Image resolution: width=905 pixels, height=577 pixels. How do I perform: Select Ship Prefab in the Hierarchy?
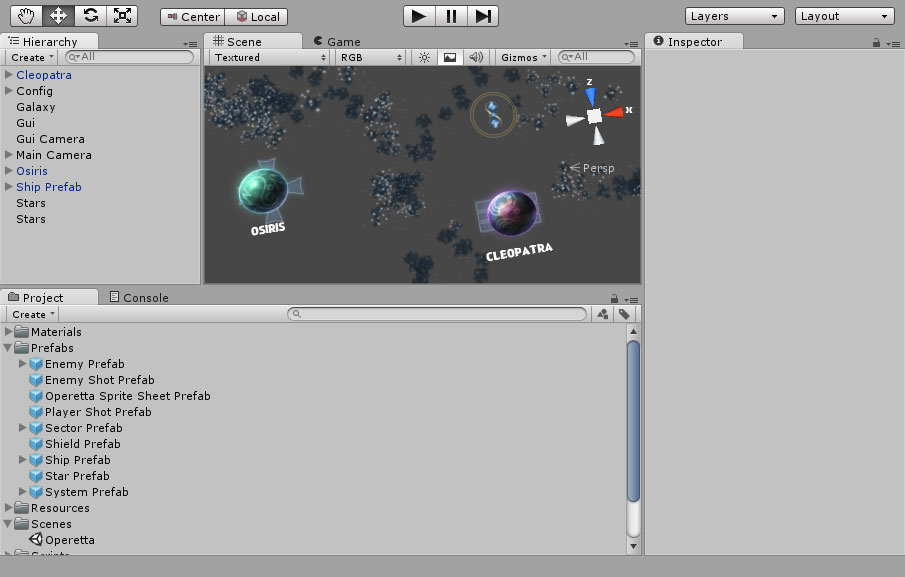48,187
